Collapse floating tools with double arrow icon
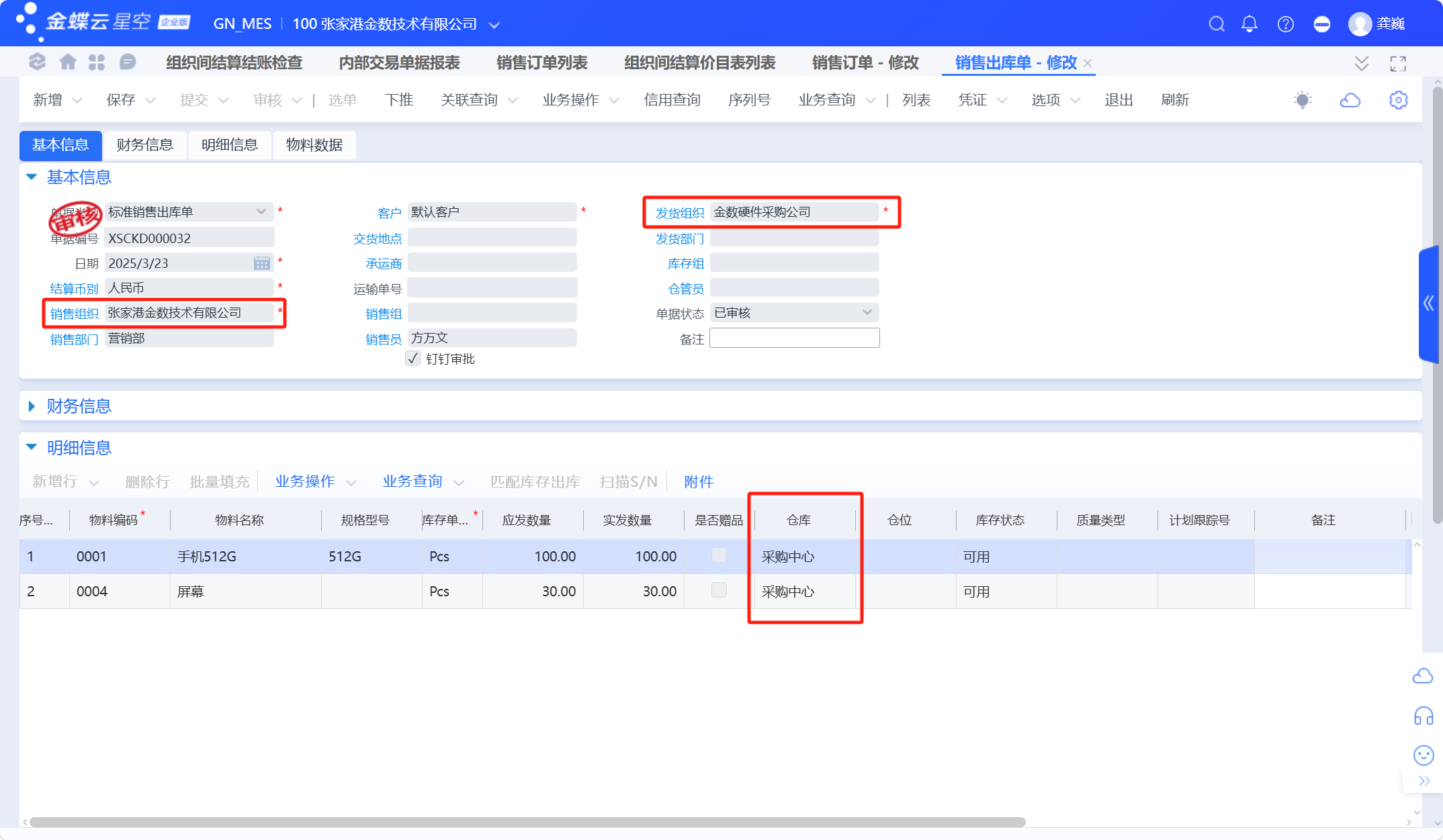The image size is (1443, 840). (1424, 781)
